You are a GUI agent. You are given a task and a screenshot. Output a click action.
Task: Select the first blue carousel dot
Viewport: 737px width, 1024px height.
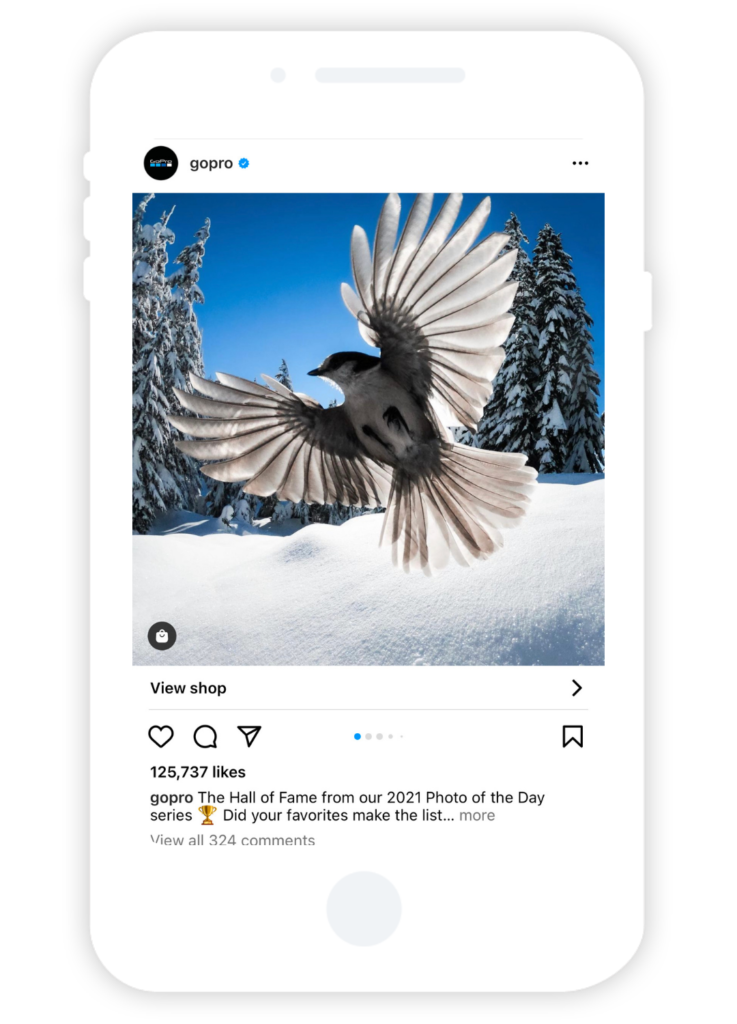tap(357, 737)
